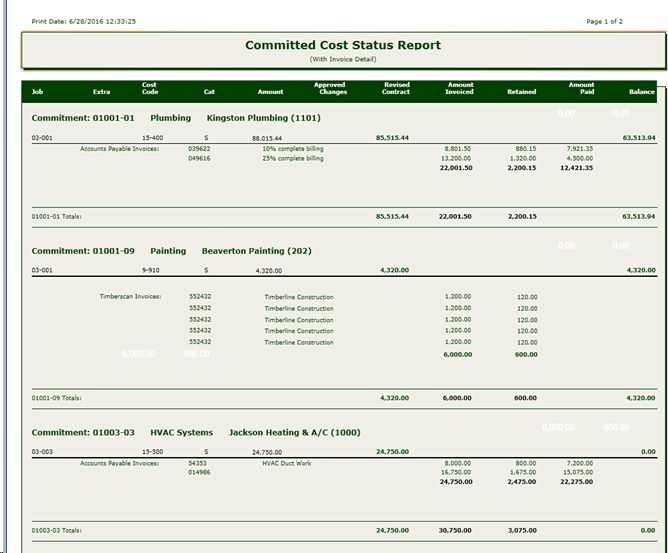Click invoice number 039622
This screenshot has width=668, height=553.
[x=199, y=149]
